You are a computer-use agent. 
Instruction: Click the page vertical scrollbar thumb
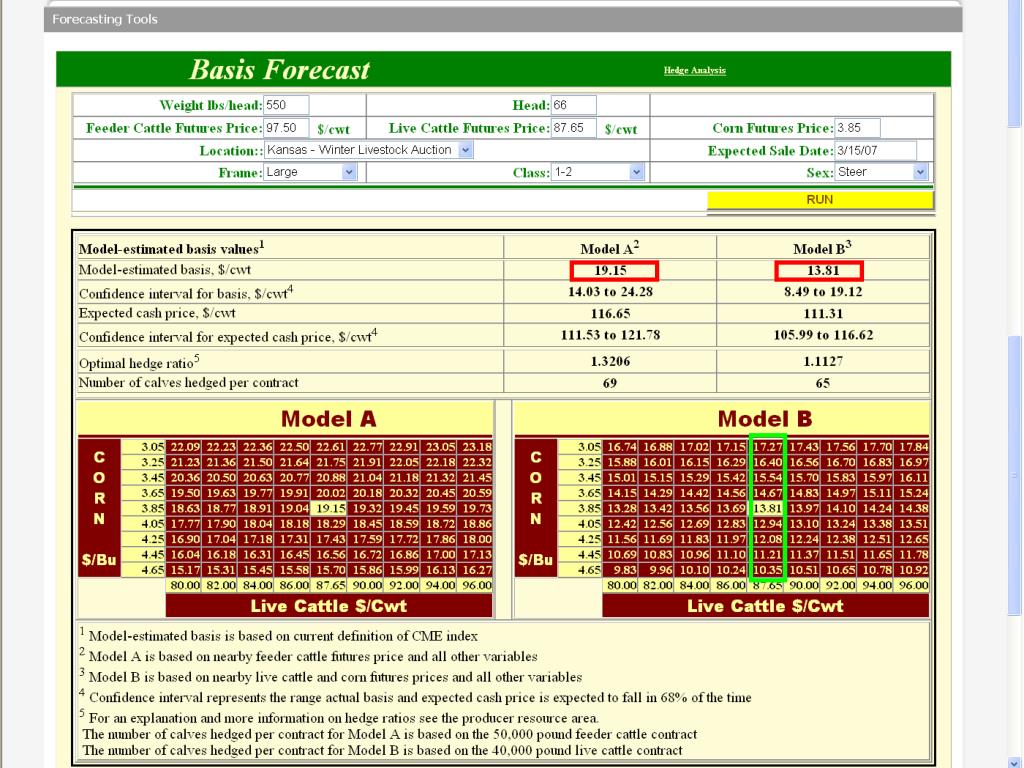[1014, 475]
